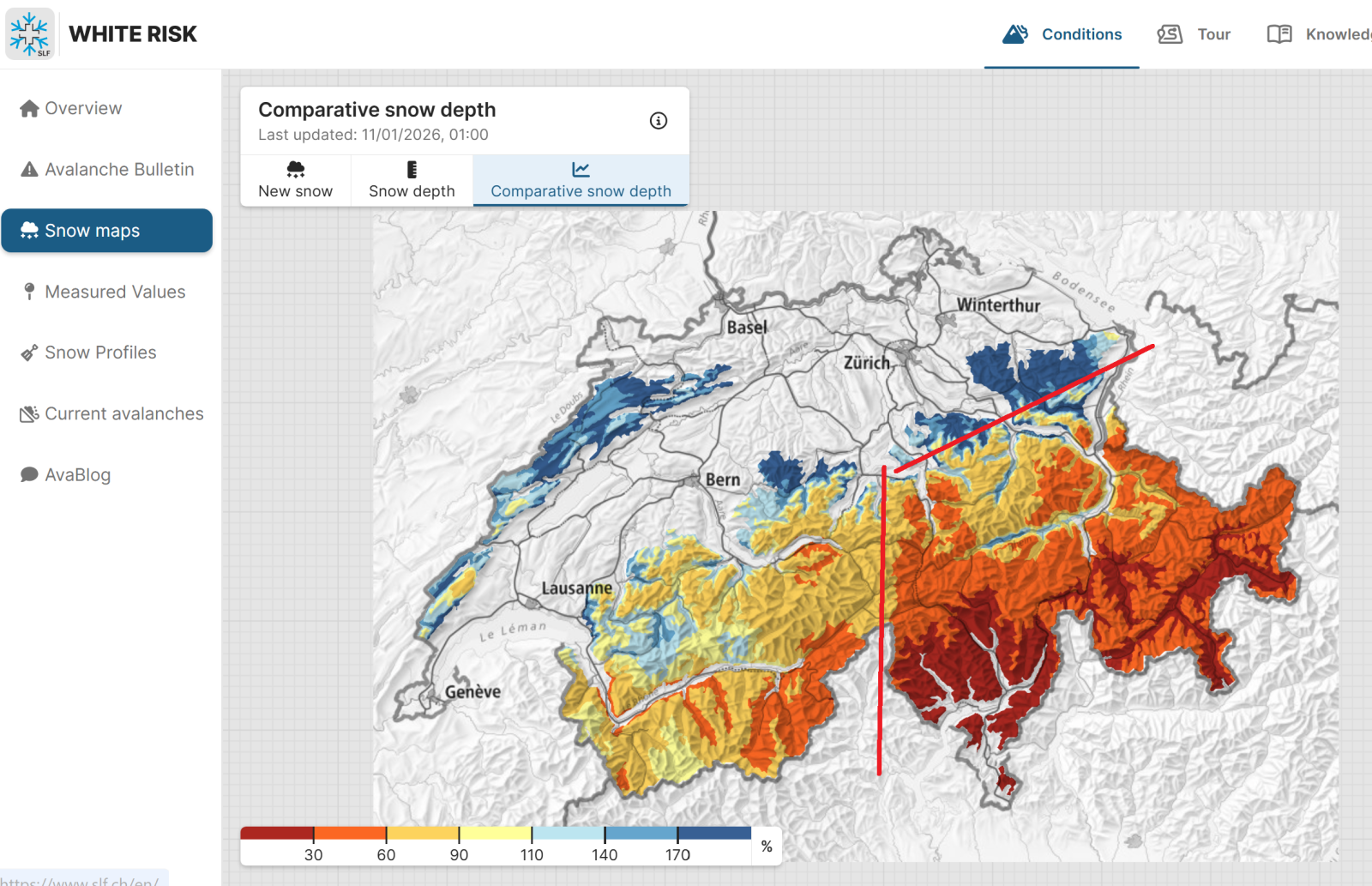Click the New snow cloud icon

click(x=296, y=169)
